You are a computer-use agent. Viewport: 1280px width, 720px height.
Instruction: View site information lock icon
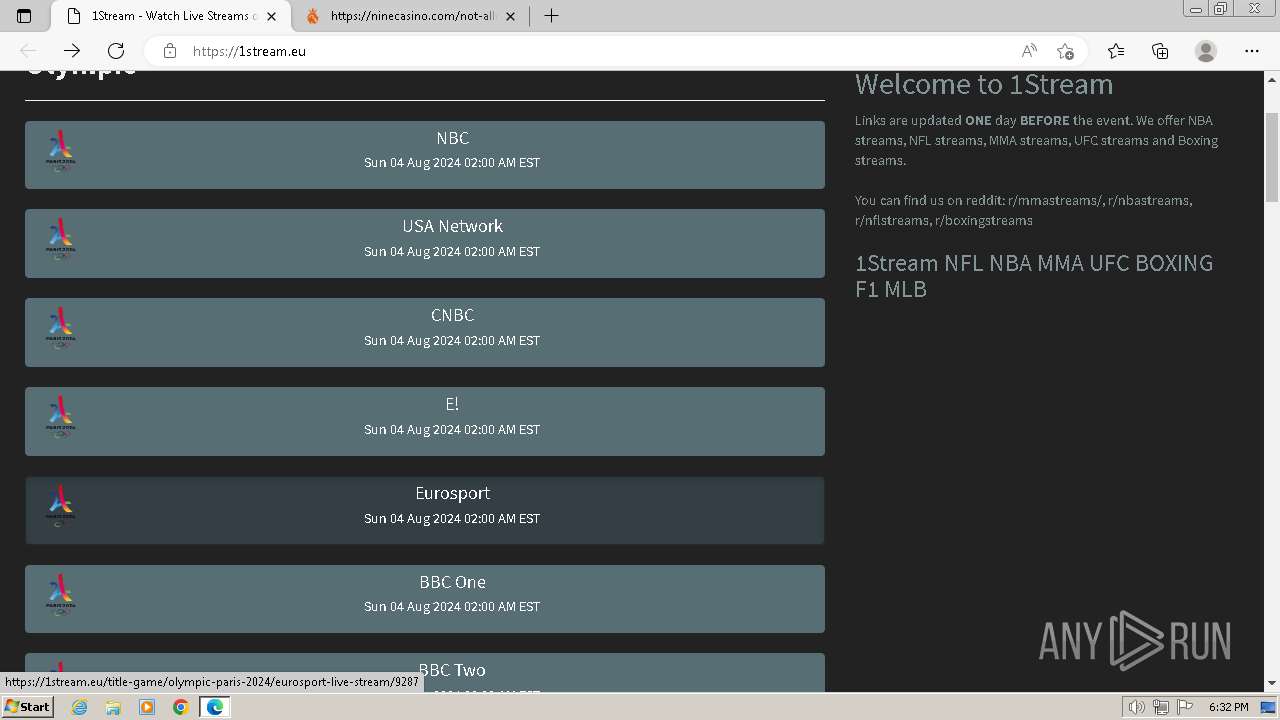pos(170,51)
